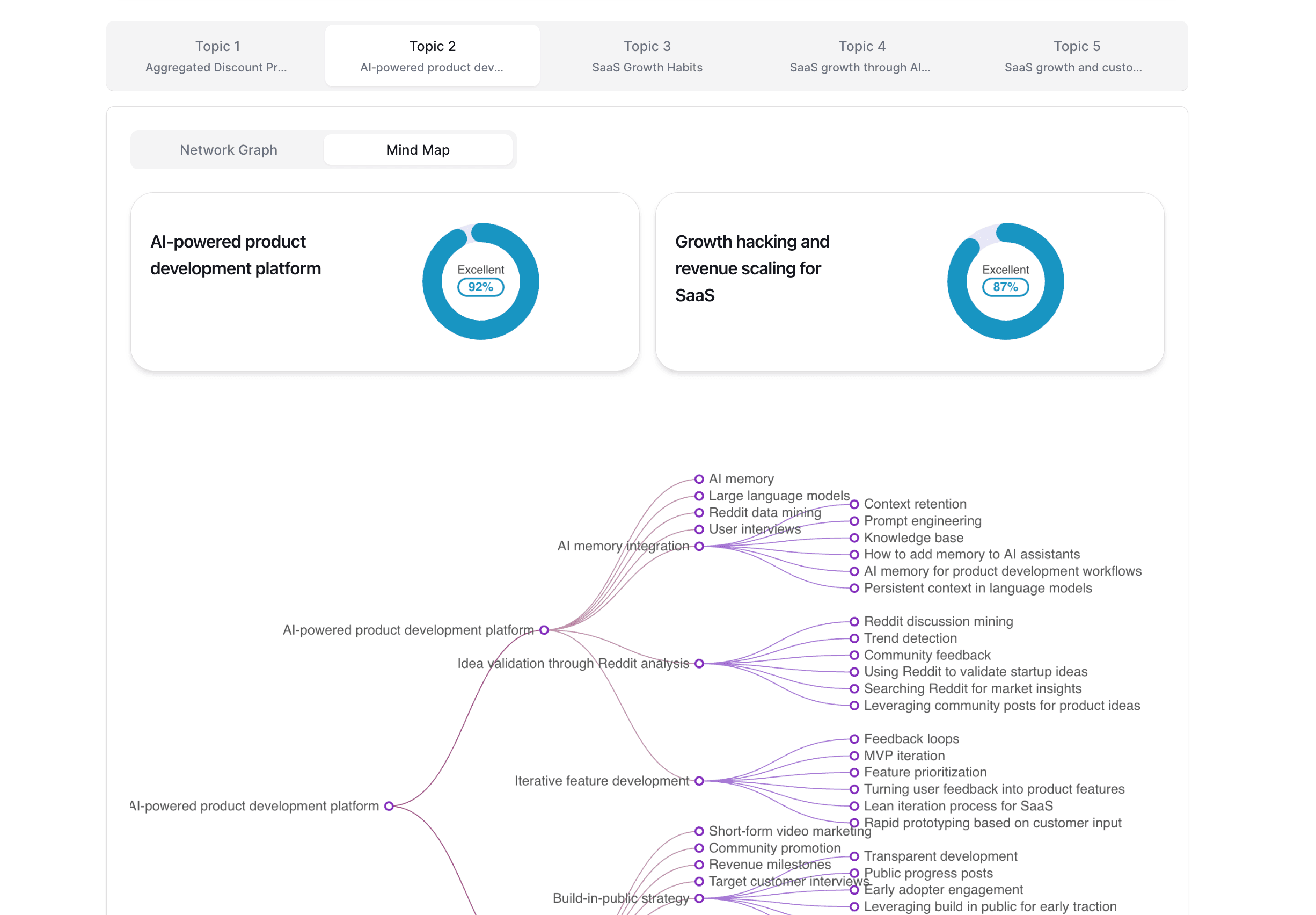1316x915 pixels.
Task: Switch view to Network Graph
Action: pyautogui.click(x=228, y=150)
